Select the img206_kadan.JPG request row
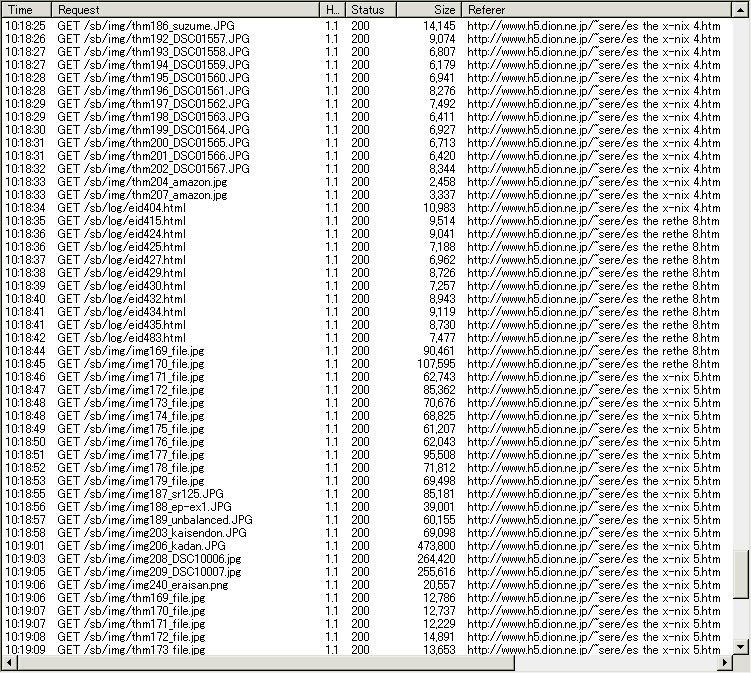Screen dimensions: 751x673 click(x=366, y=546)
